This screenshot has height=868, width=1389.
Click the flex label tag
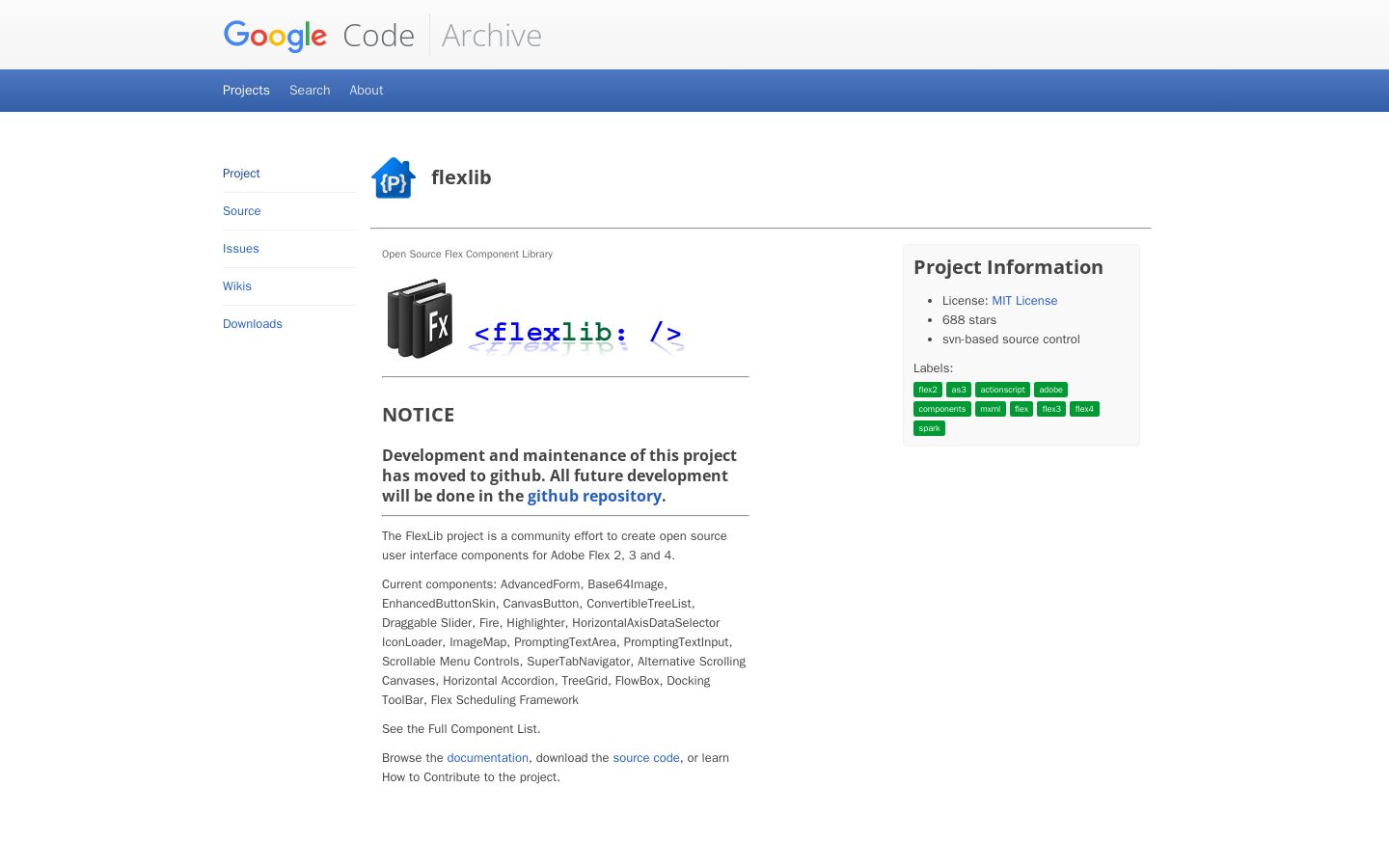(1021, 409)
